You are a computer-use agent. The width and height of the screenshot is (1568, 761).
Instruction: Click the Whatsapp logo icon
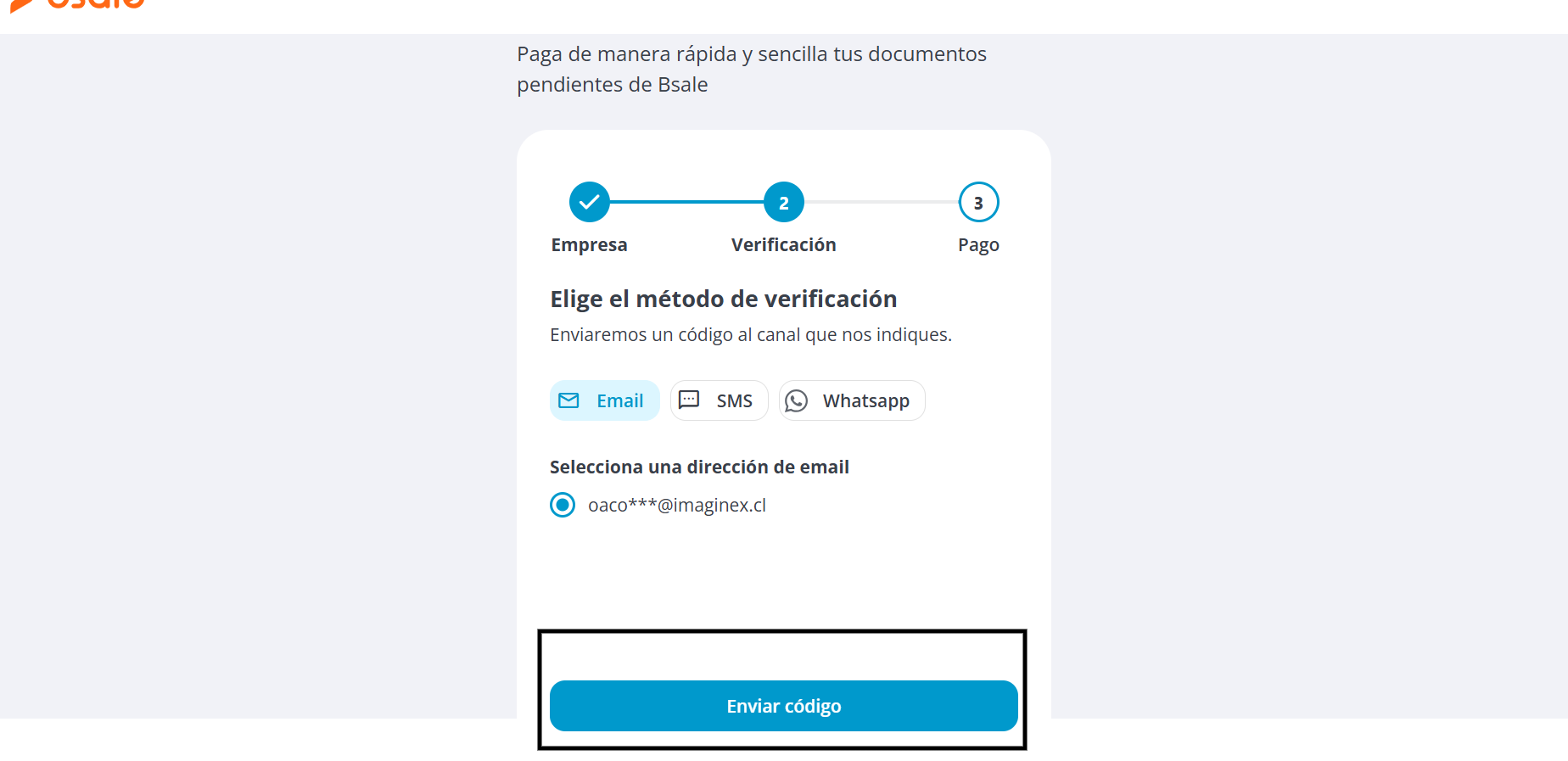coord(796,400)
